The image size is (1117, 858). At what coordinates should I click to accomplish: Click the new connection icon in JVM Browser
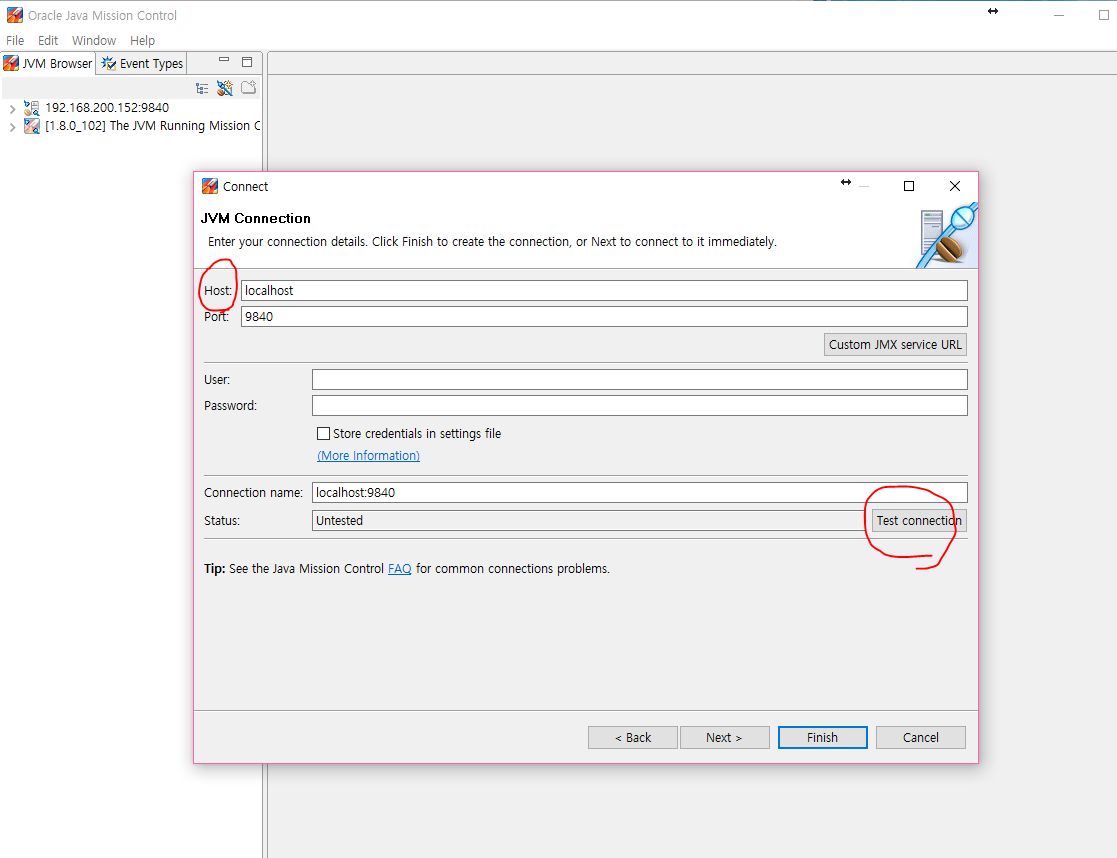point(225,88)
